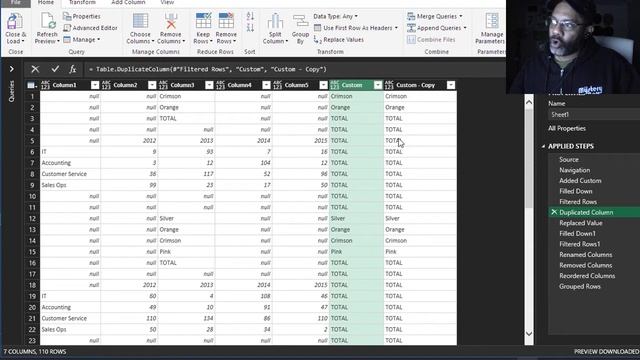
Task: Sort ascending with the A-Z icon
Action: pyautogui.click(x=250, y=16)
